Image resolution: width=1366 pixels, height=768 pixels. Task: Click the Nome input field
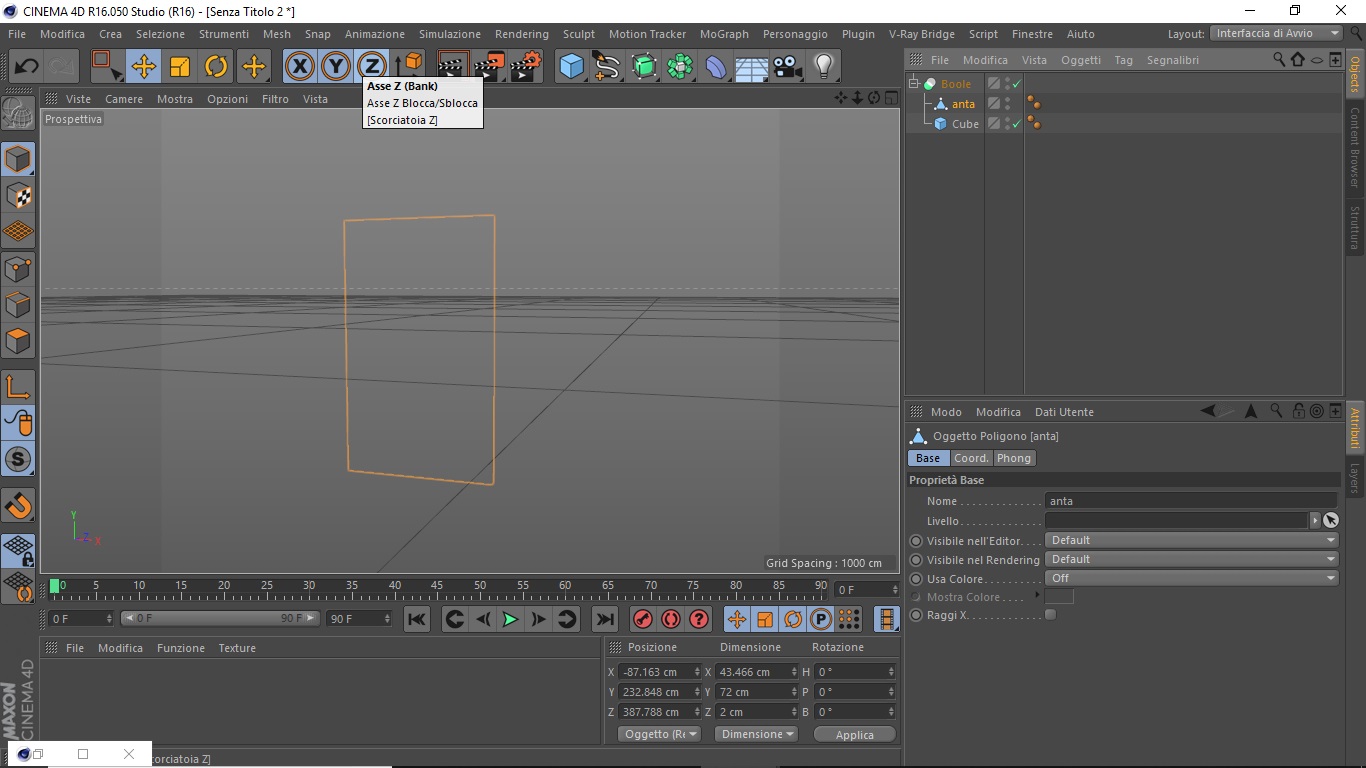[1190, 501]
